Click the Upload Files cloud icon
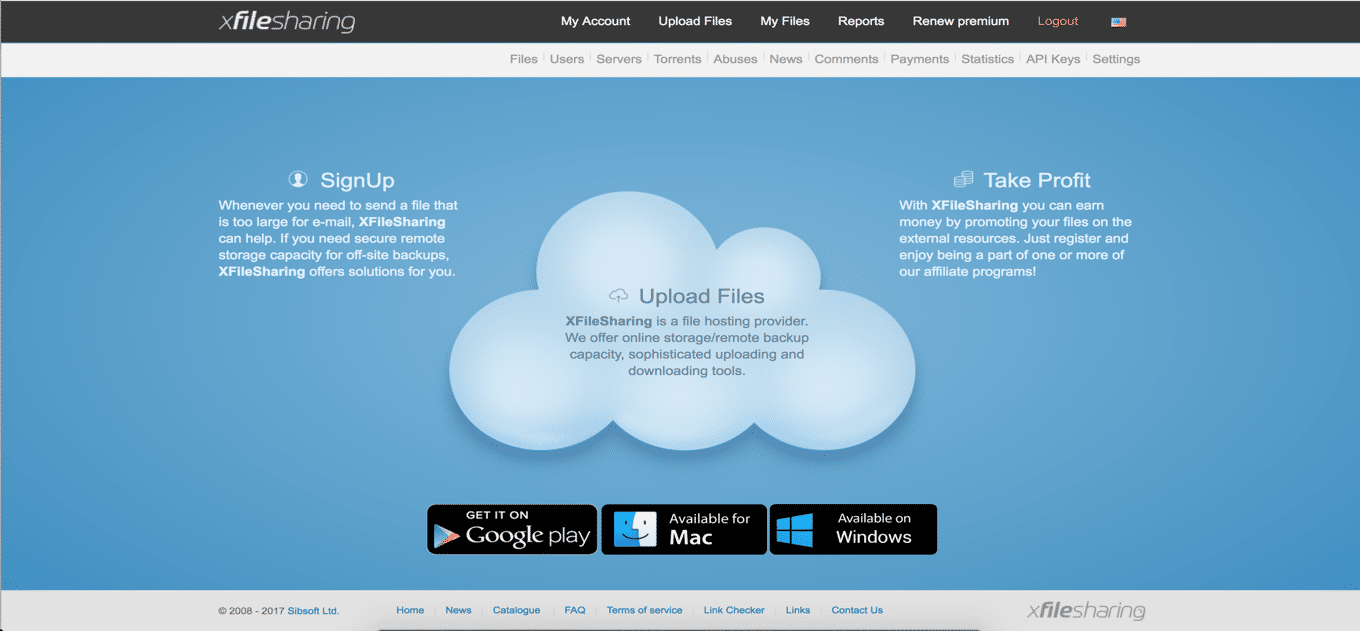1360x631 pixels. [618, 294]
